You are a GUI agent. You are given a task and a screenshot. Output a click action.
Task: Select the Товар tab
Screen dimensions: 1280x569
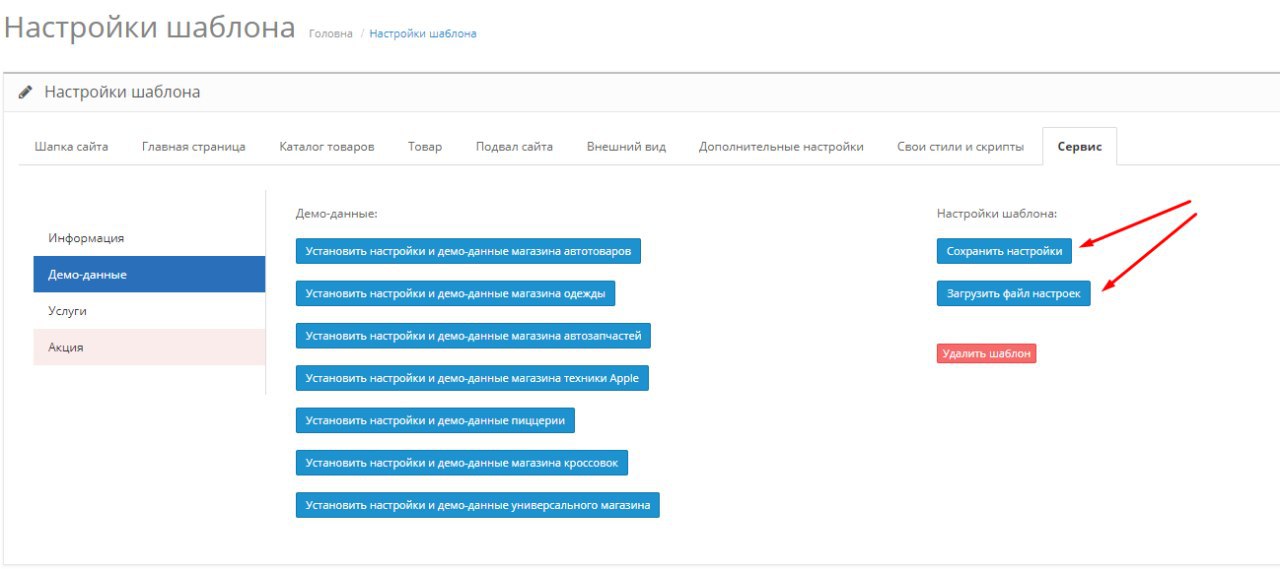[x=425, y=146]
